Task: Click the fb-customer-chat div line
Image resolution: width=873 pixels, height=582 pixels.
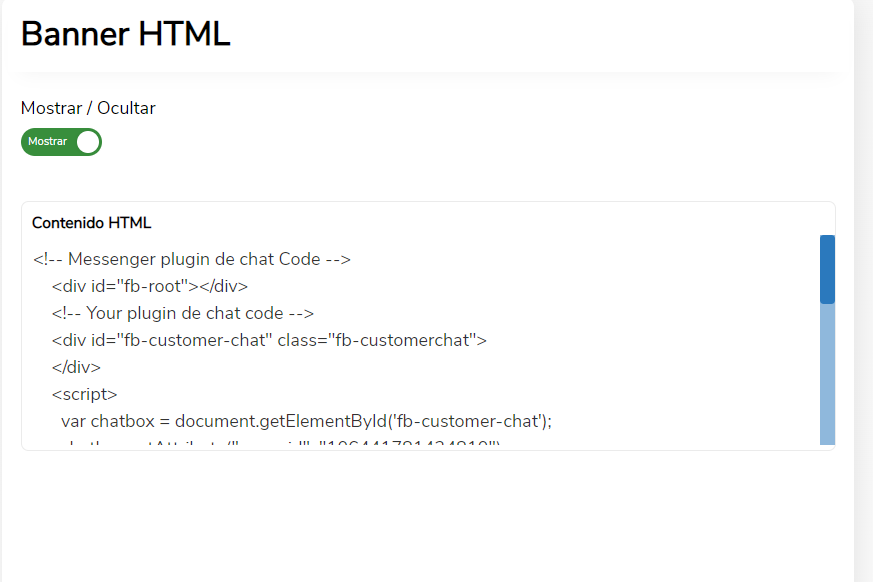Action: pyautogui.click(x=269, y=340)
